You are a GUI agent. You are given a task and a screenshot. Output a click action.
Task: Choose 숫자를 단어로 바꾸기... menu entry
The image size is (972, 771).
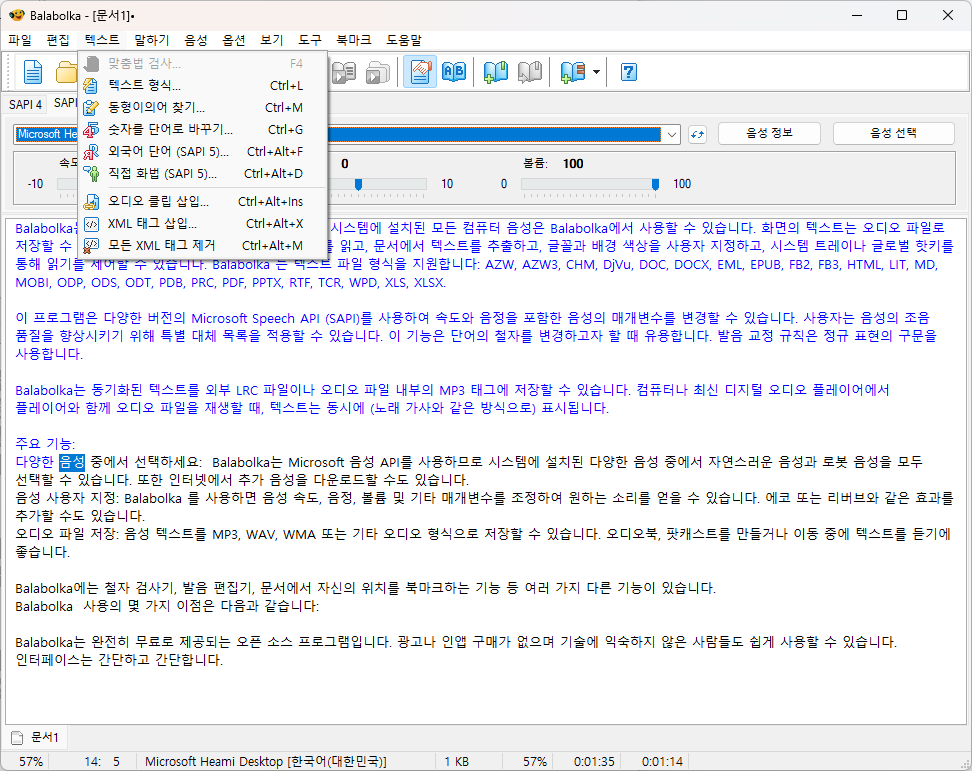203,130
